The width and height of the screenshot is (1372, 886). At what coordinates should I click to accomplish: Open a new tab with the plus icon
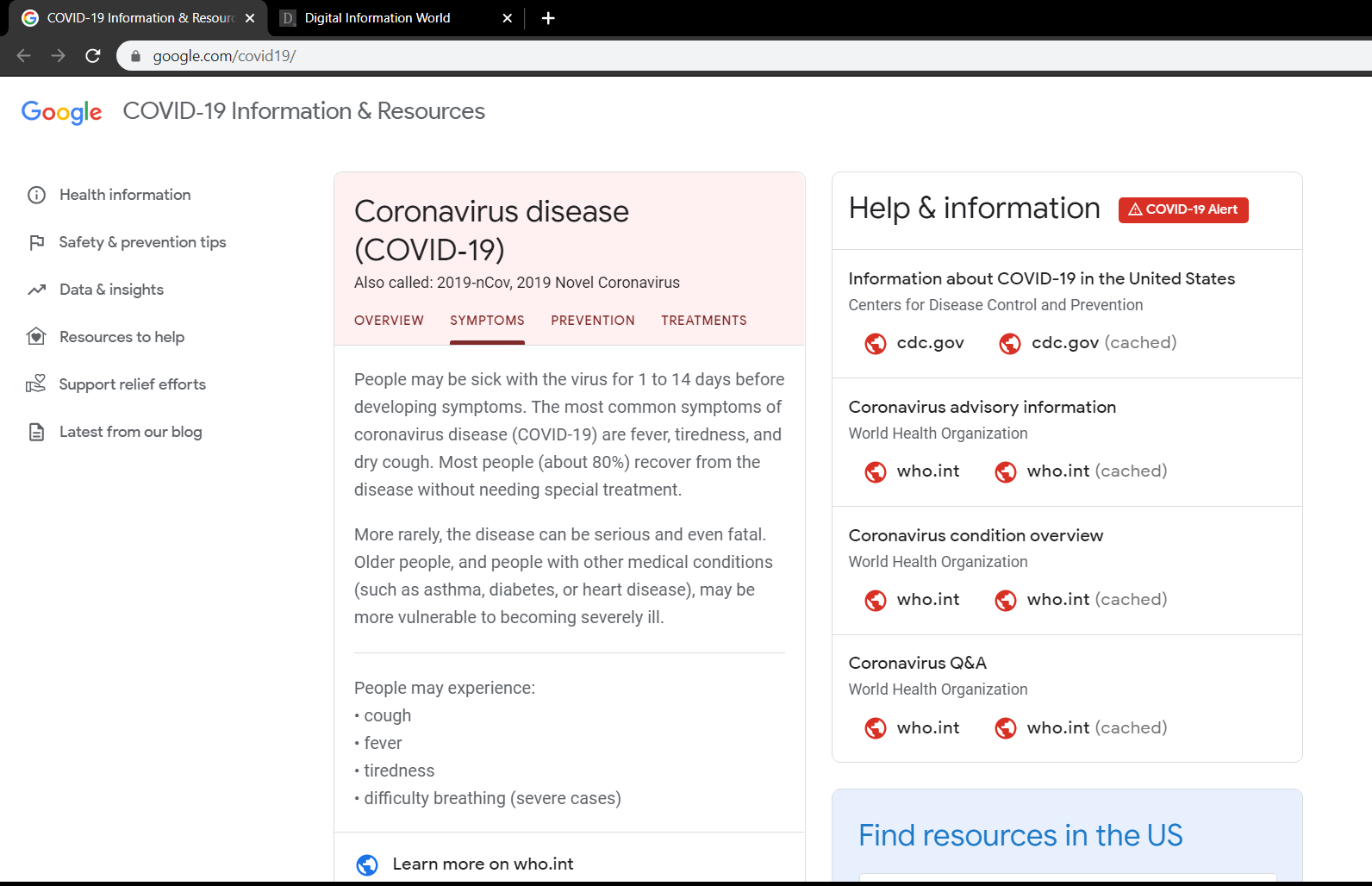[548, 18]
